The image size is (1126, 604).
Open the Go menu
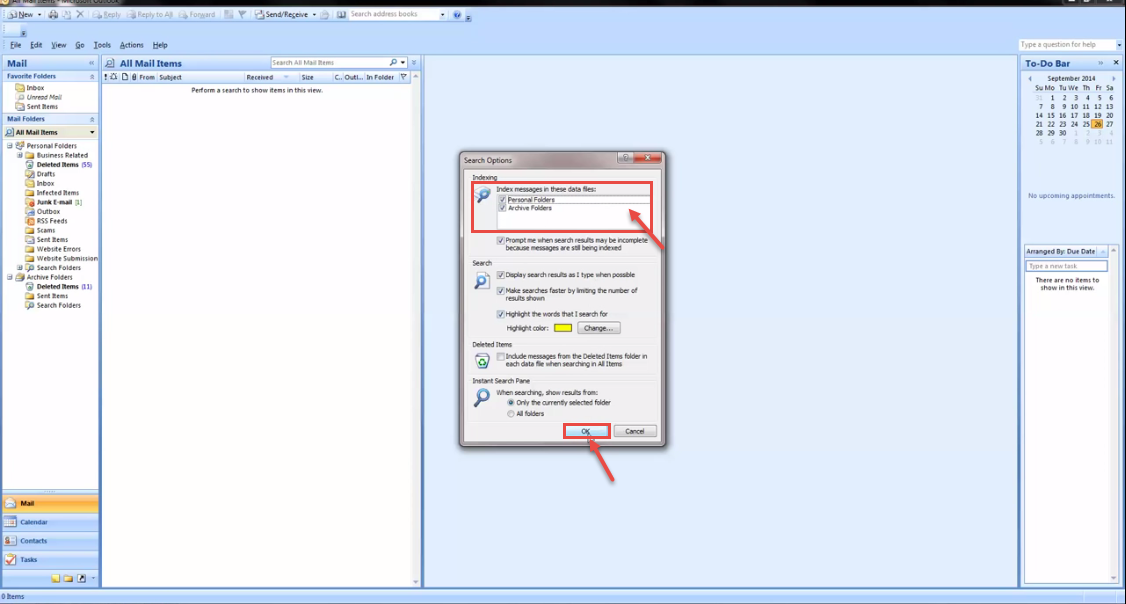[80, 45]
